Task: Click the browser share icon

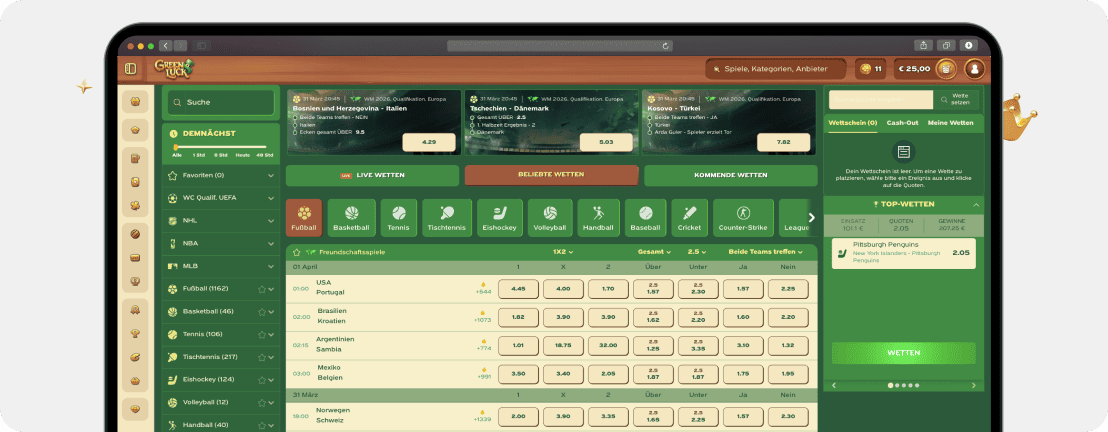Action: coord(923,45)
